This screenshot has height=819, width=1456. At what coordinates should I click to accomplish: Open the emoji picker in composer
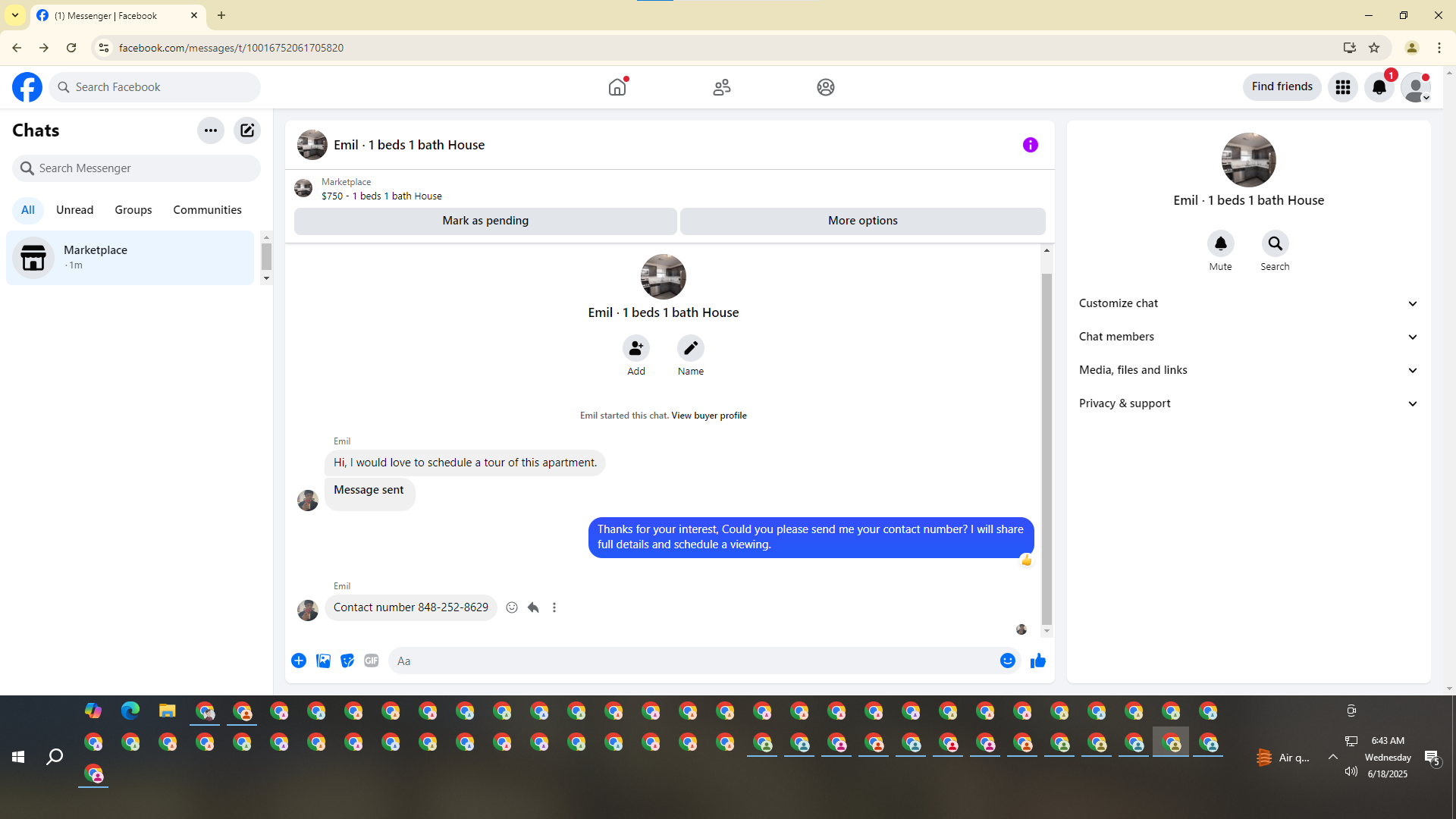click(1008, 661)
